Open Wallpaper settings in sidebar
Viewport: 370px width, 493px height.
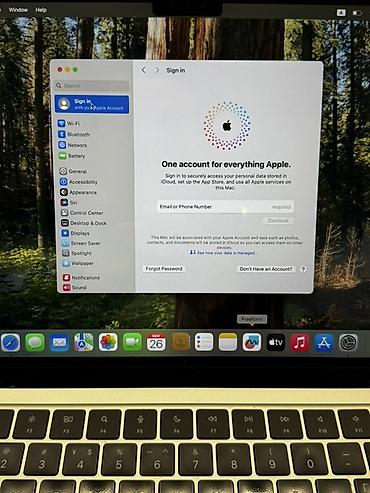point(78,263)
